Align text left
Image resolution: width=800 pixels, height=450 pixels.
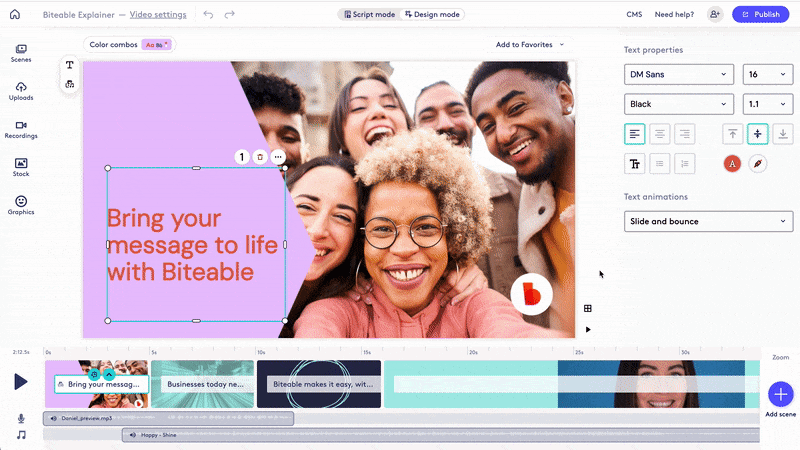tap(635, 134)
